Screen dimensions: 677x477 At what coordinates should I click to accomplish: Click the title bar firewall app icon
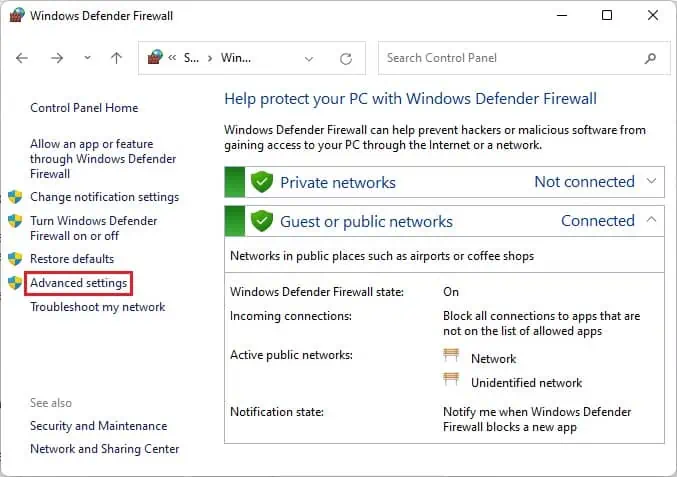coord(17,15)
